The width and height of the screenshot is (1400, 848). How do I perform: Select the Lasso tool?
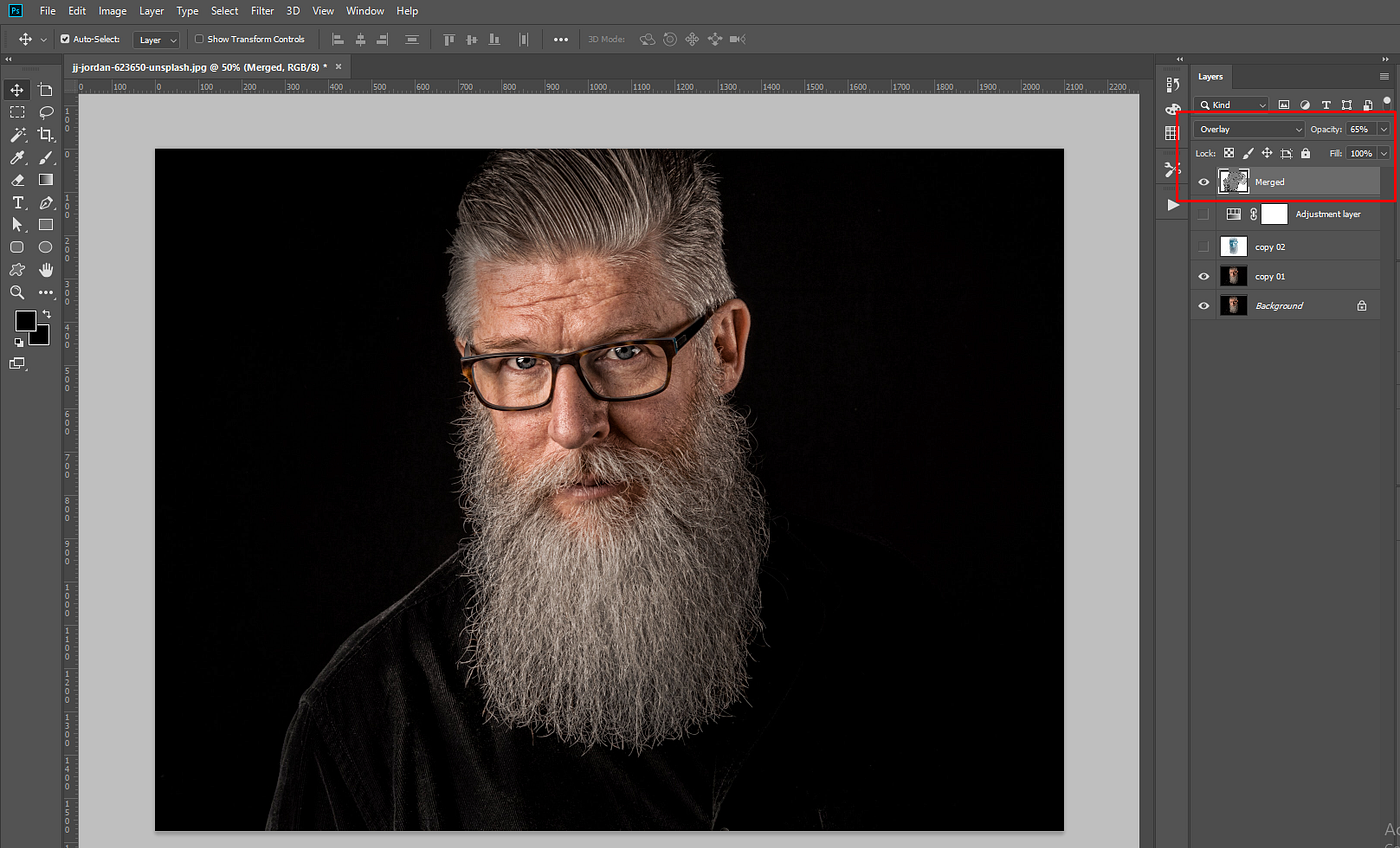click(x=45, y=112)
